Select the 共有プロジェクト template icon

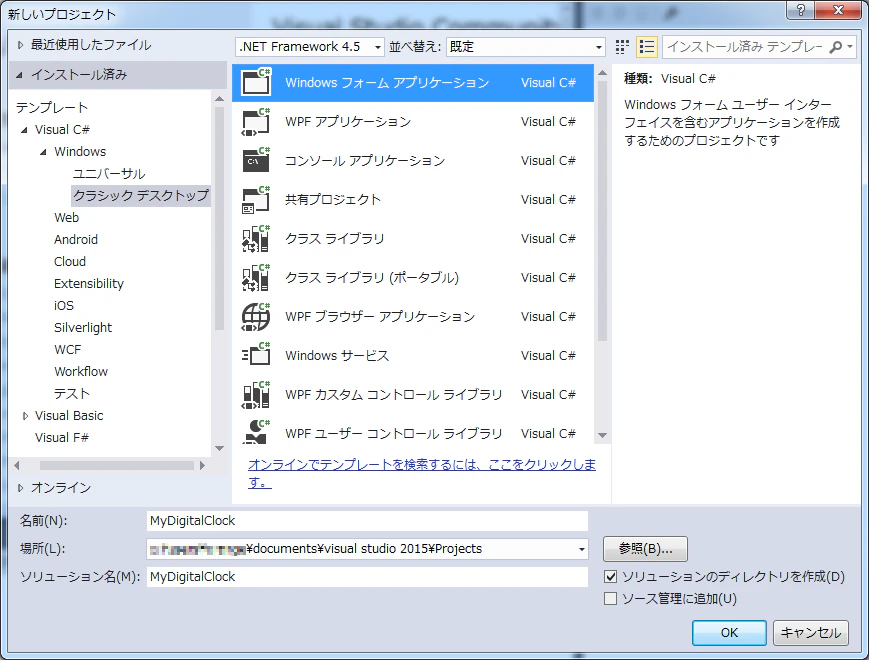pos(255,200)
